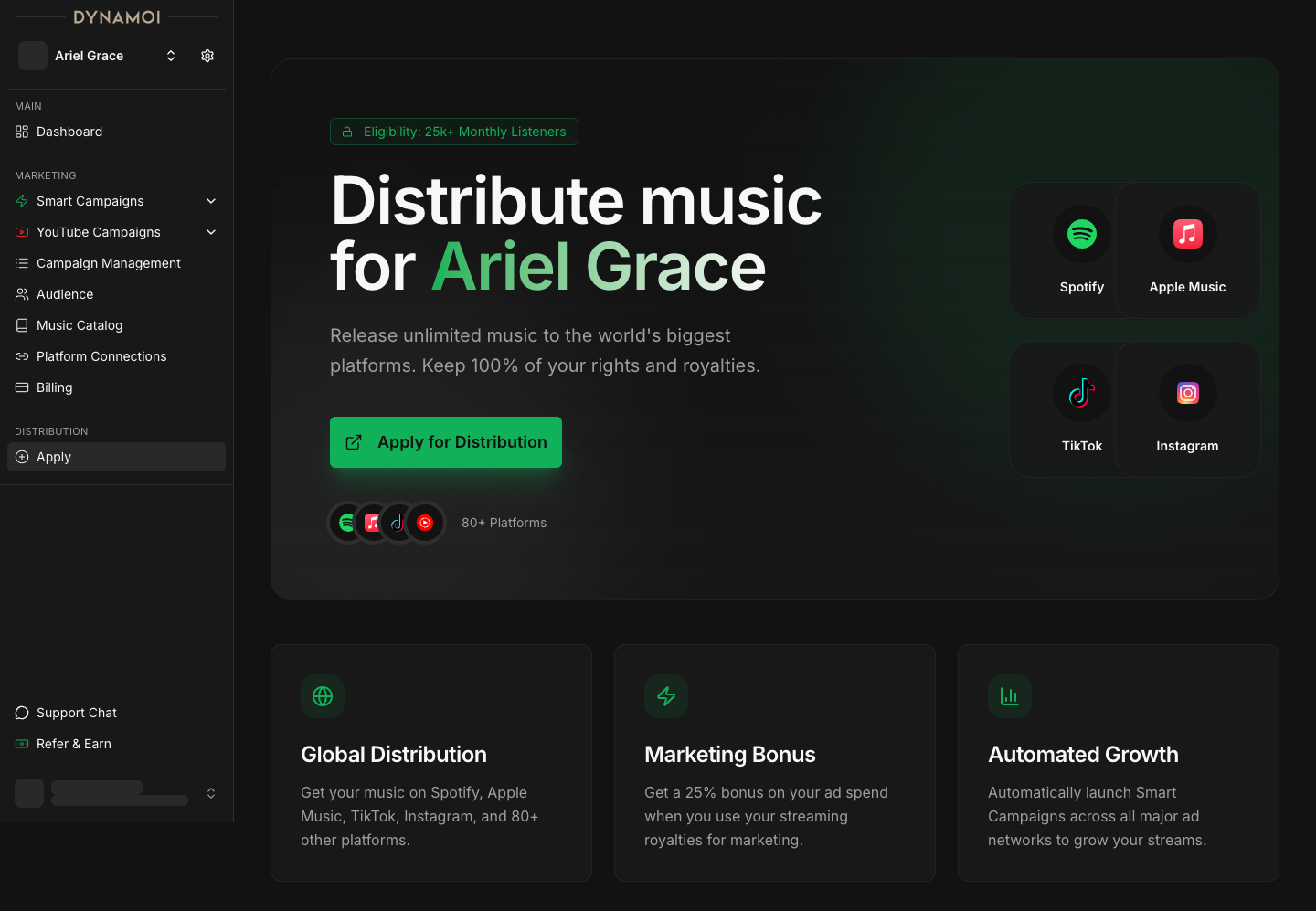Click the Apply for Distribution button

(446, 442)
